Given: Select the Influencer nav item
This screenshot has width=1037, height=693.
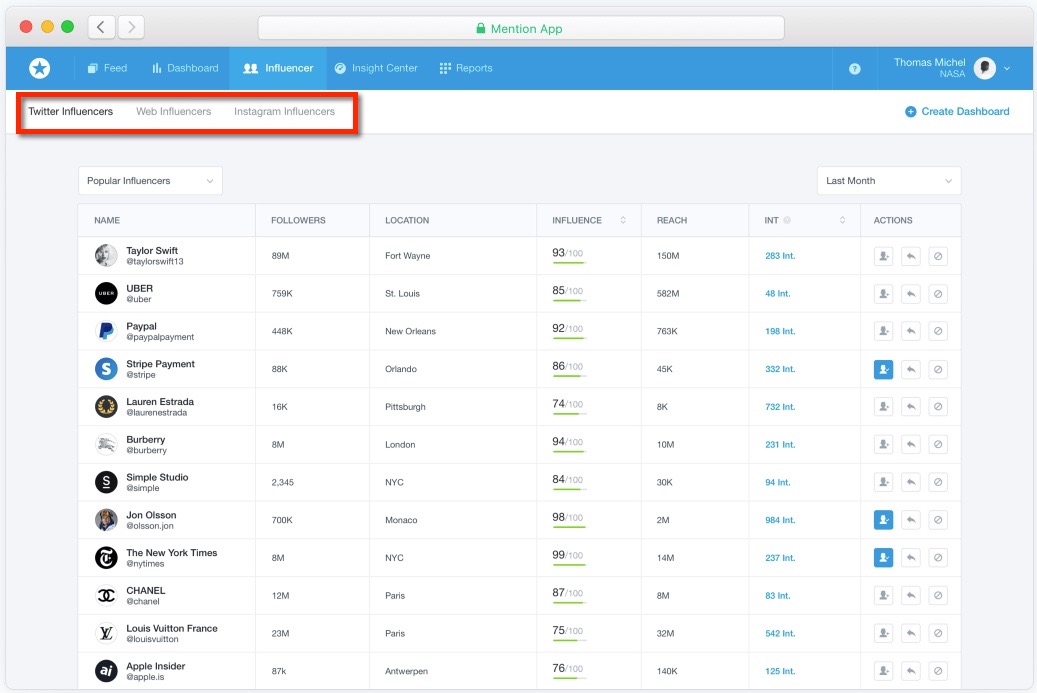Looking at the screenshot, I should point(278,68).
